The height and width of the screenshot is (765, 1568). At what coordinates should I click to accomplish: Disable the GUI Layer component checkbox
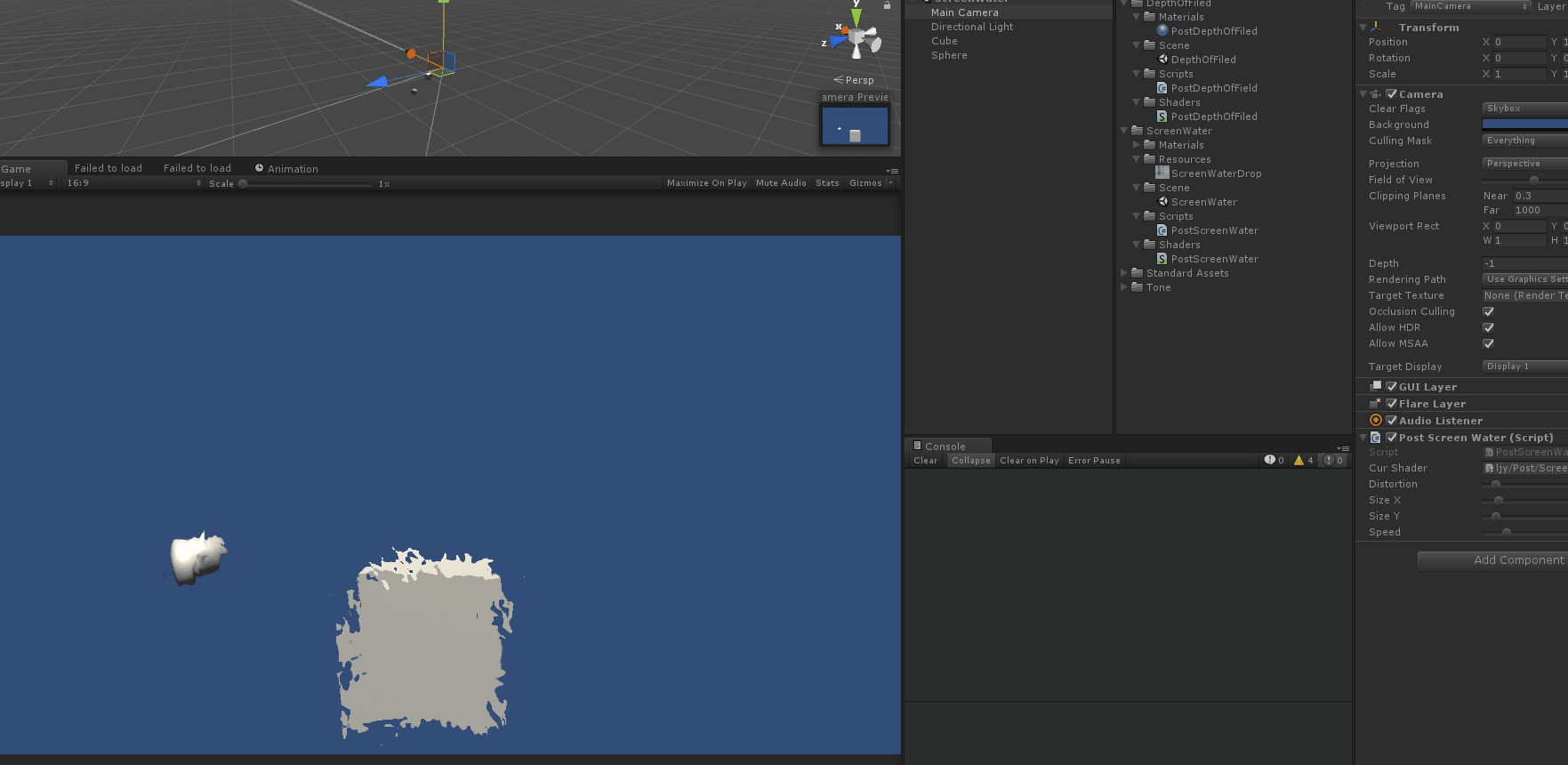click(1392, 387)
